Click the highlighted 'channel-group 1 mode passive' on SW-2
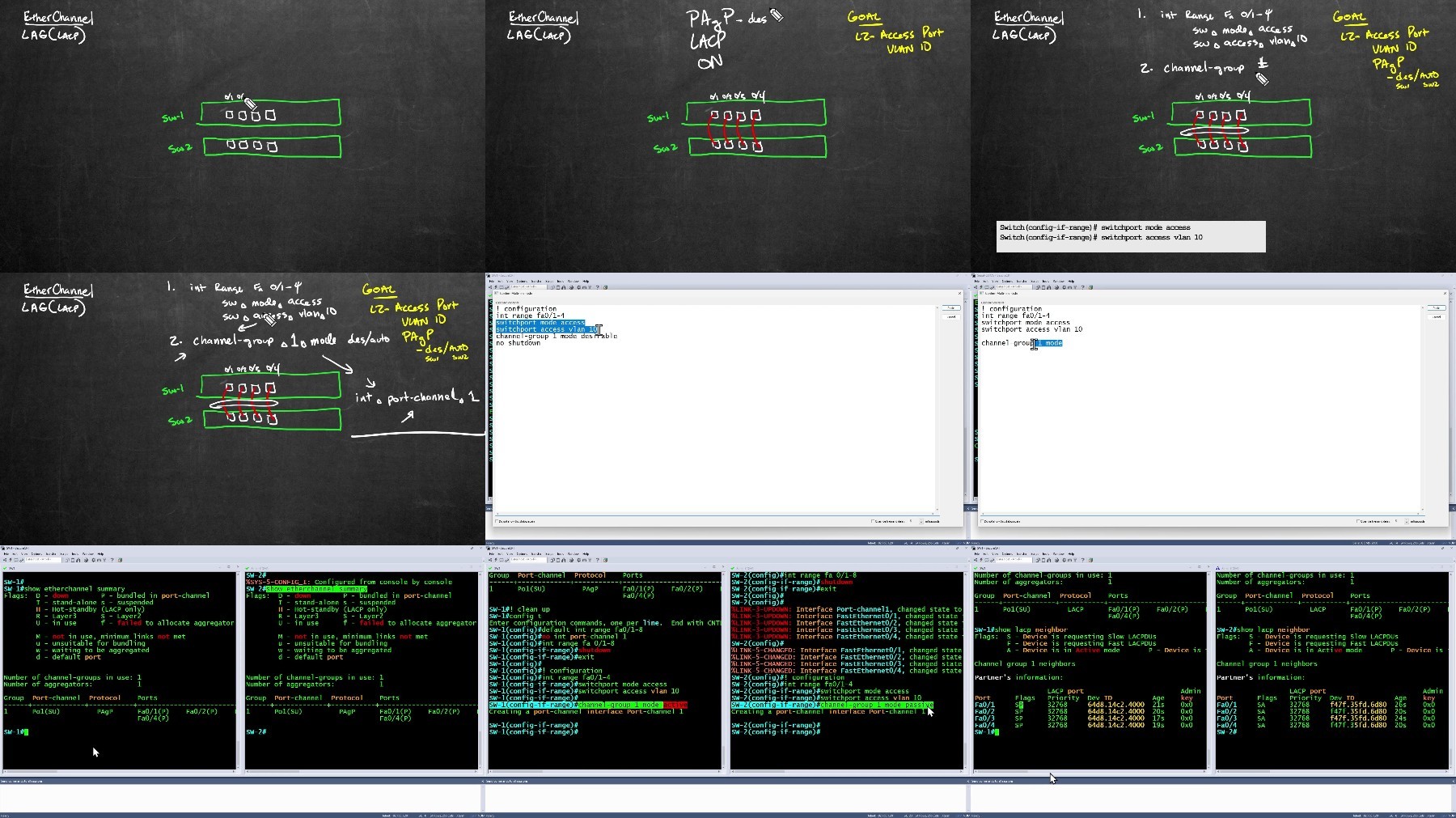 [x=876, y=705]
